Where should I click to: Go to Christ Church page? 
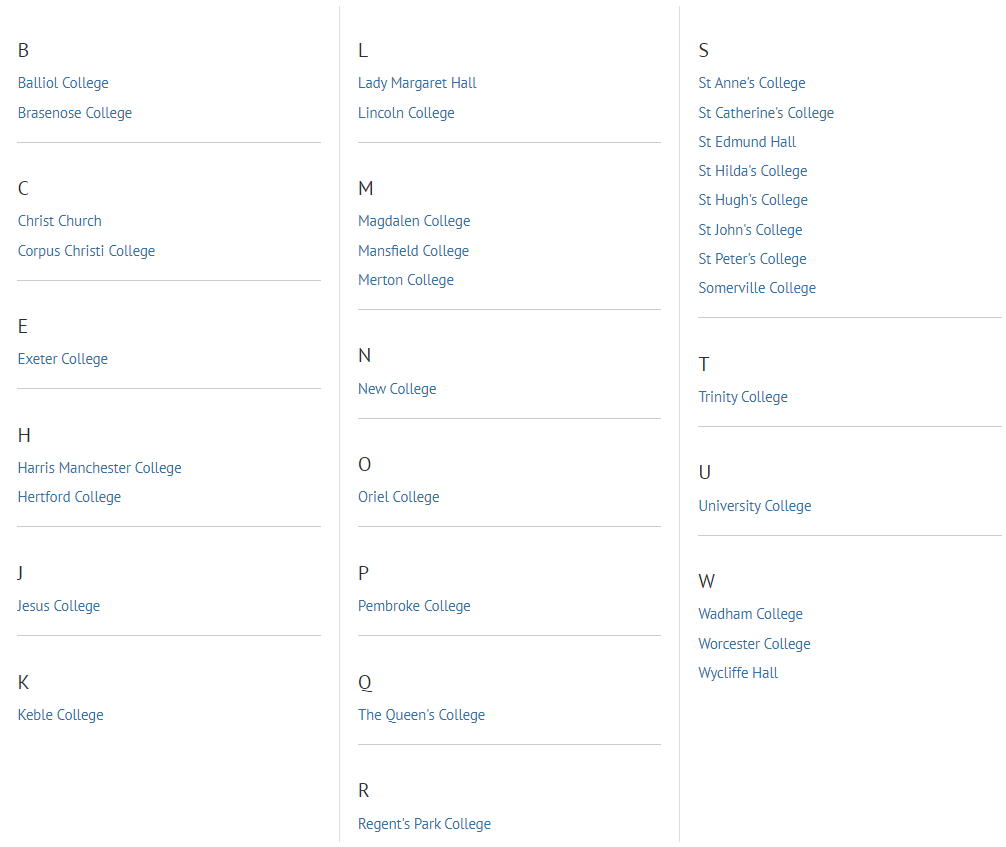click(60, 221)
